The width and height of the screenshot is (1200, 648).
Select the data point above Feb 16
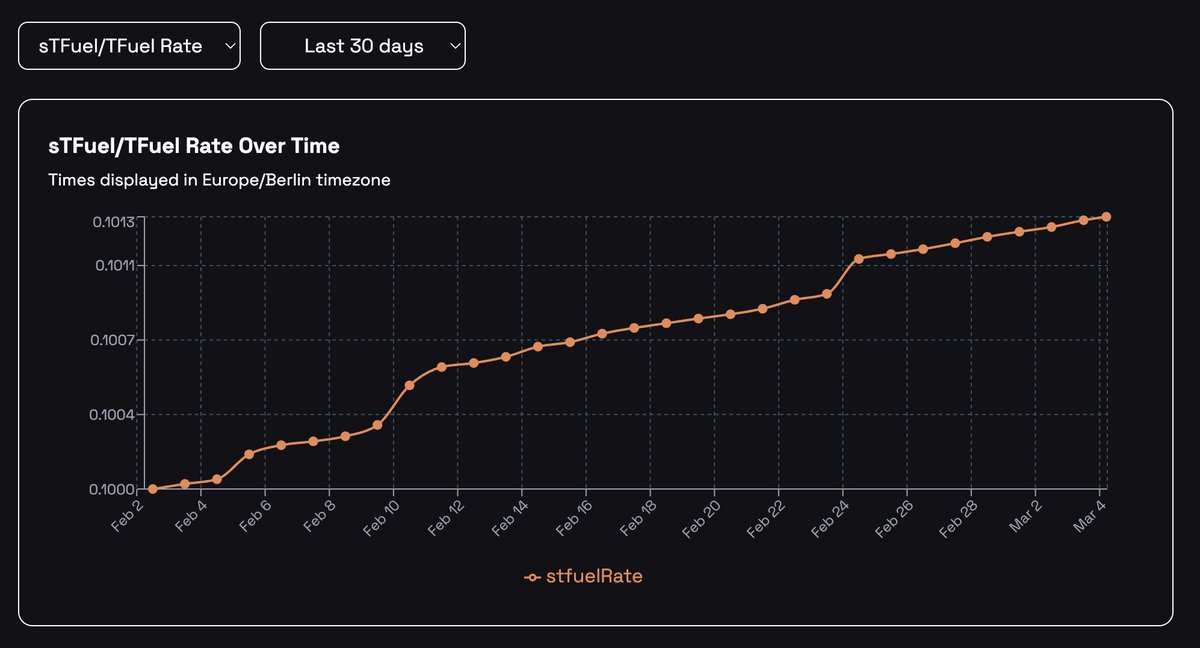click(x=600, y=331)
